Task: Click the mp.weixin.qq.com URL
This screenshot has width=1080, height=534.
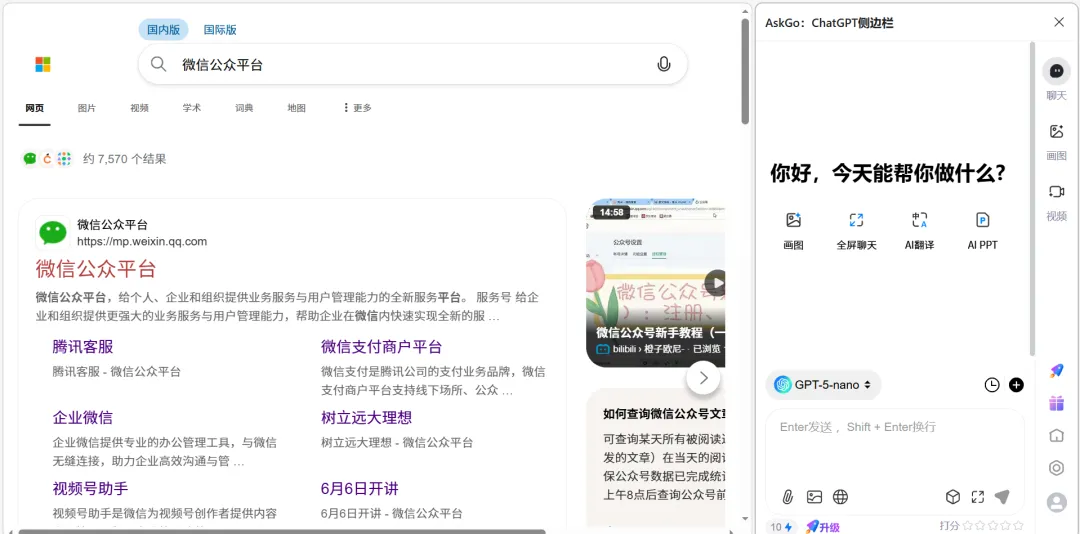Action: [x=142, y=242]
